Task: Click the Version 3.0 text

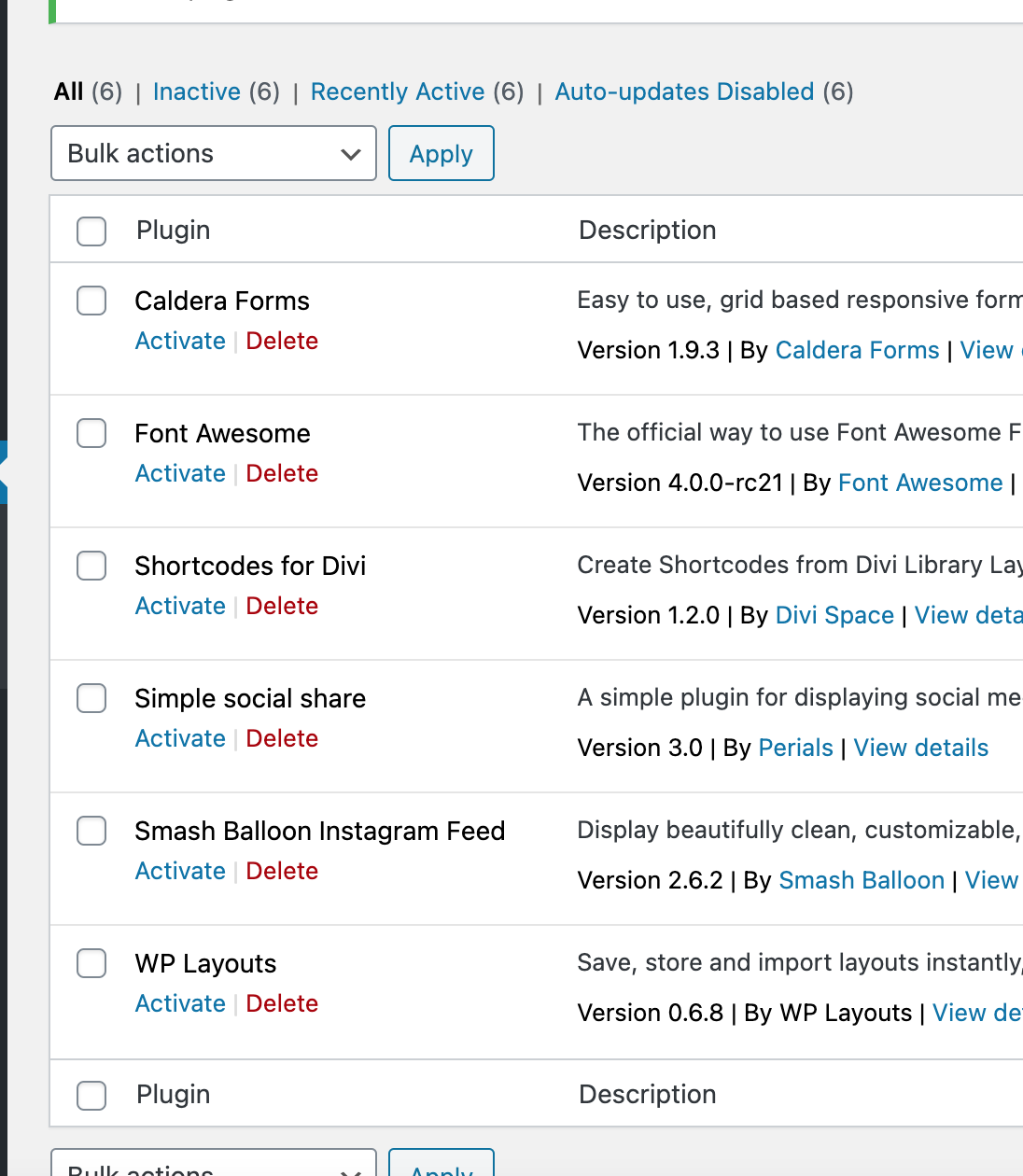Action: coord(640,748)
